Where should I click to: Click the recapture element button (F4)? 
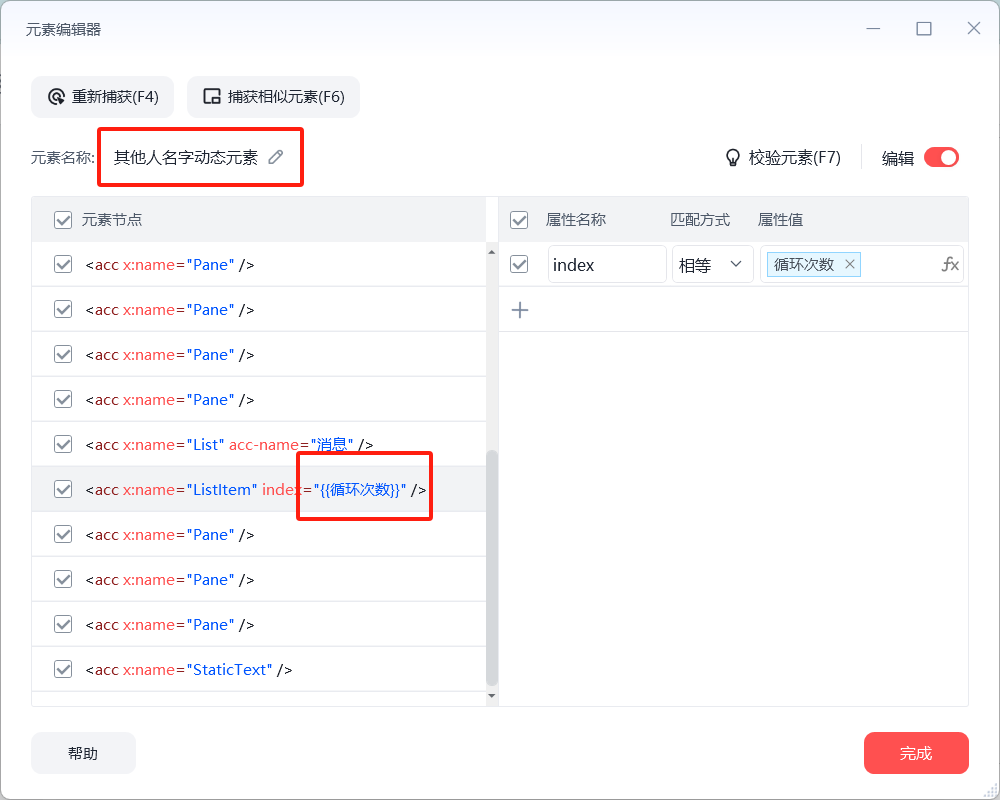102,97
